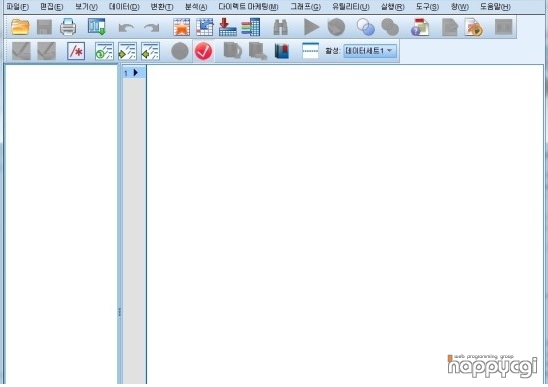Click the printer icon in toolbar

tap(68, 27)
